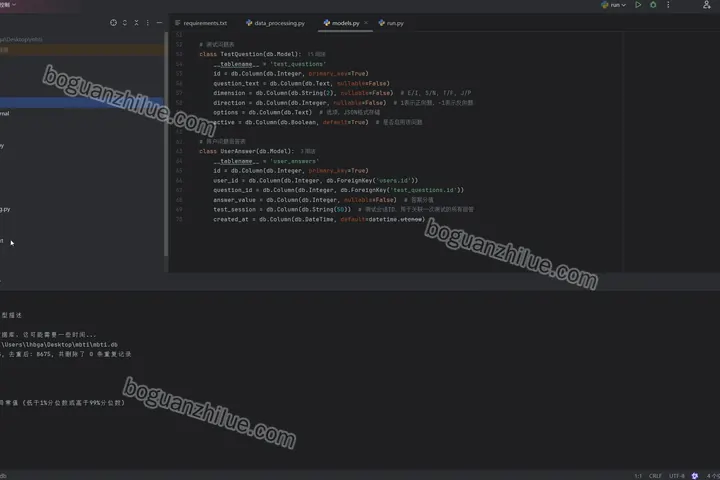Image resolution: width=720 pixels, height=480 pixels.
Task: Click the 'test_questions' tablename string
Action: pos(298,64)
